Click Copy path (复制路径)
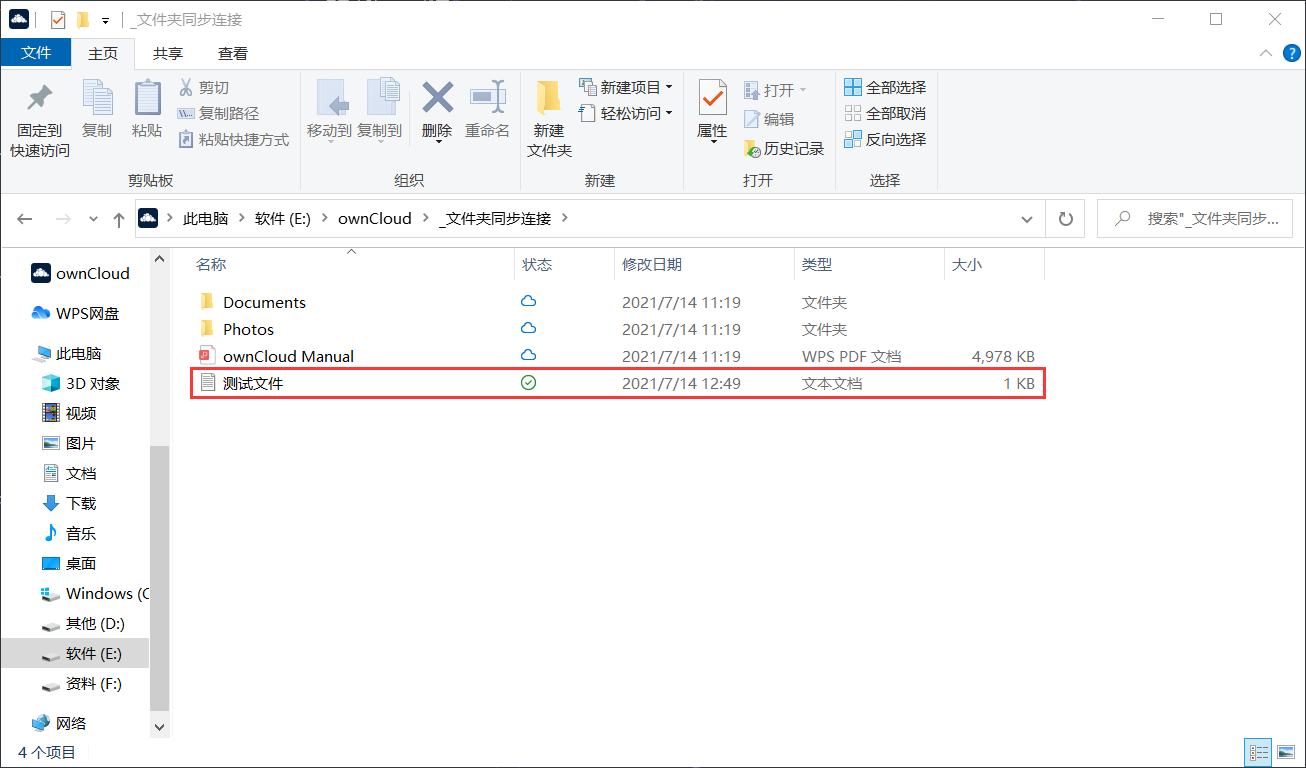 [218, 113]
